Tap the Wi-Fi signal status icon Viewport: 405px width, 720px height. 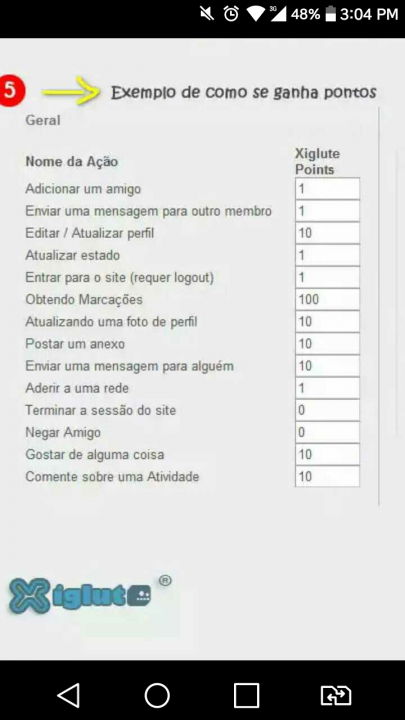click(254, 14)
